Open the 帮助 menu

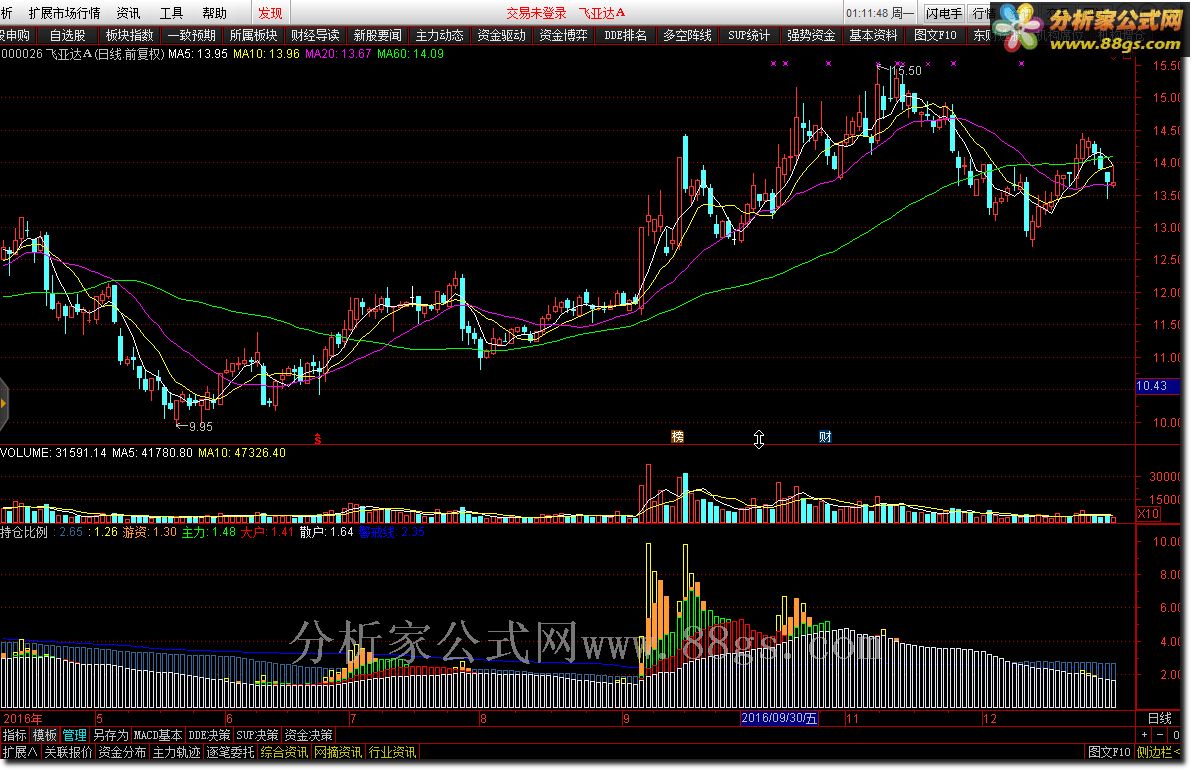coord(214,13)
